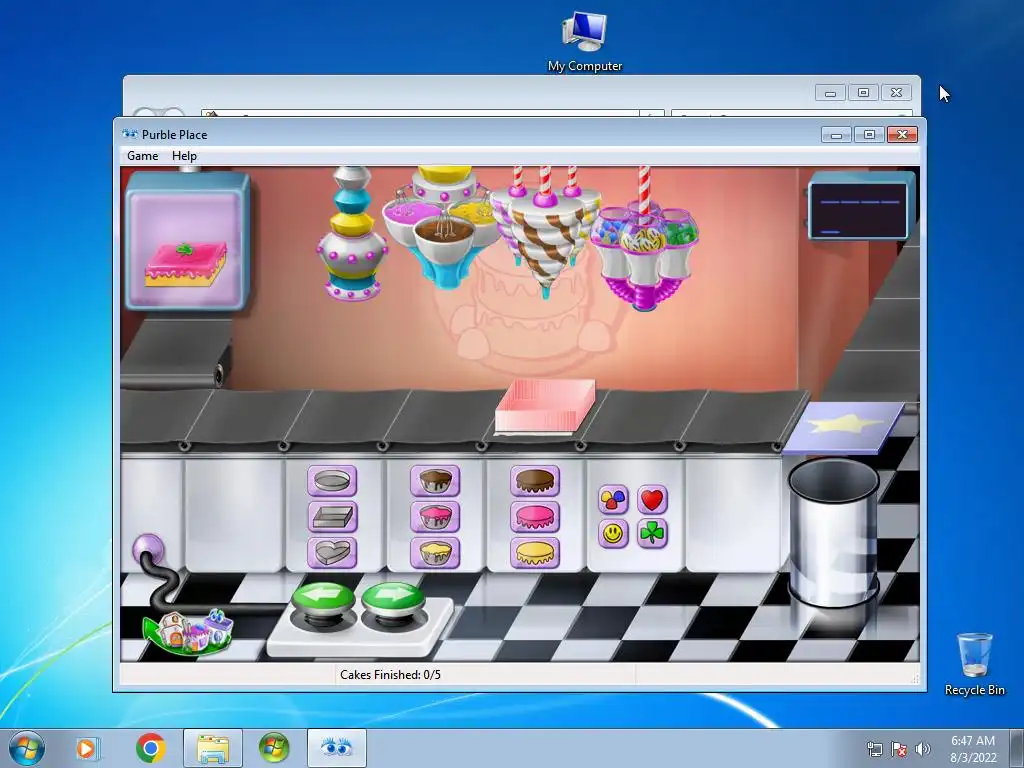Open the Help menu
Screen dimensions: 1024x768
[x=184, y=156]
